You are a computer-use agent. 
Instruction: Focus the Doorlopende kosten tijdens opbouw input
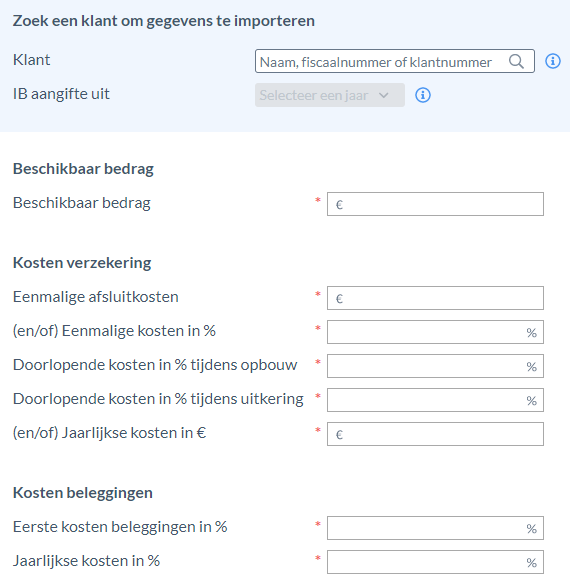point(435,366)
